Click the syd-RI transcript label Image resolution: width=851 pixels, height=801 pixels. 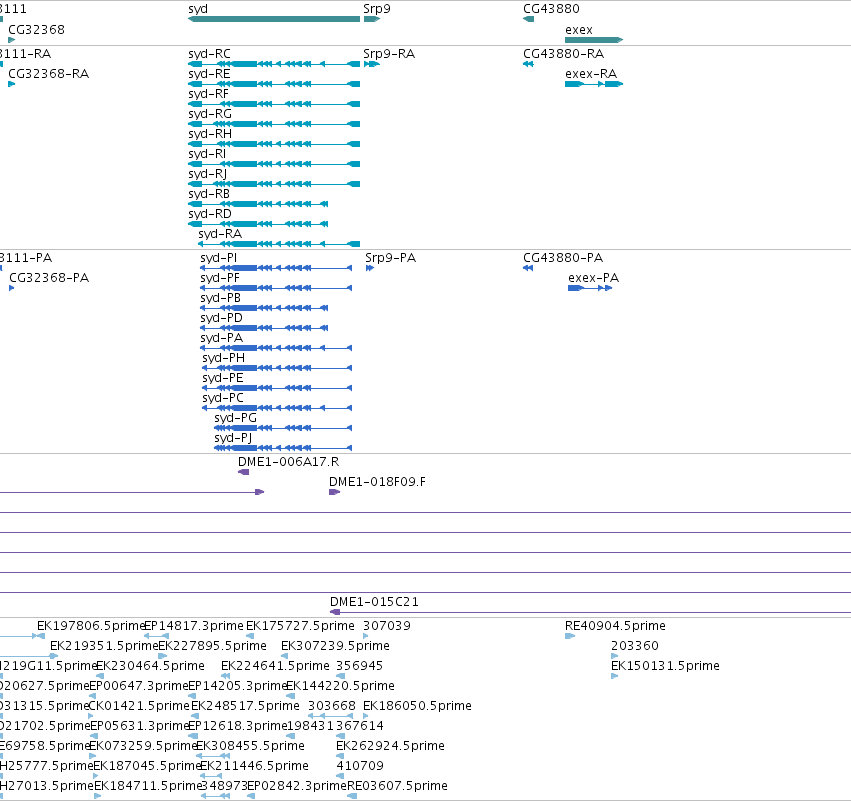(207, 154)
